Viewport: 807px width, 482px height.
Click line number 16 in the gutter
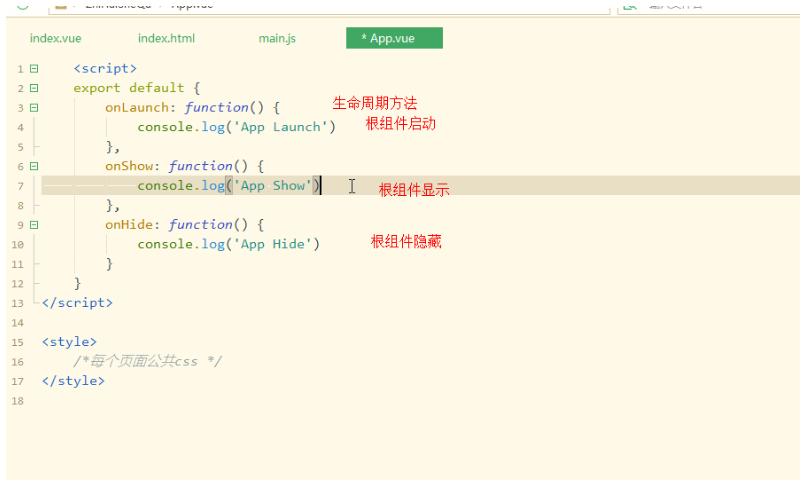(x=17, y=362)
